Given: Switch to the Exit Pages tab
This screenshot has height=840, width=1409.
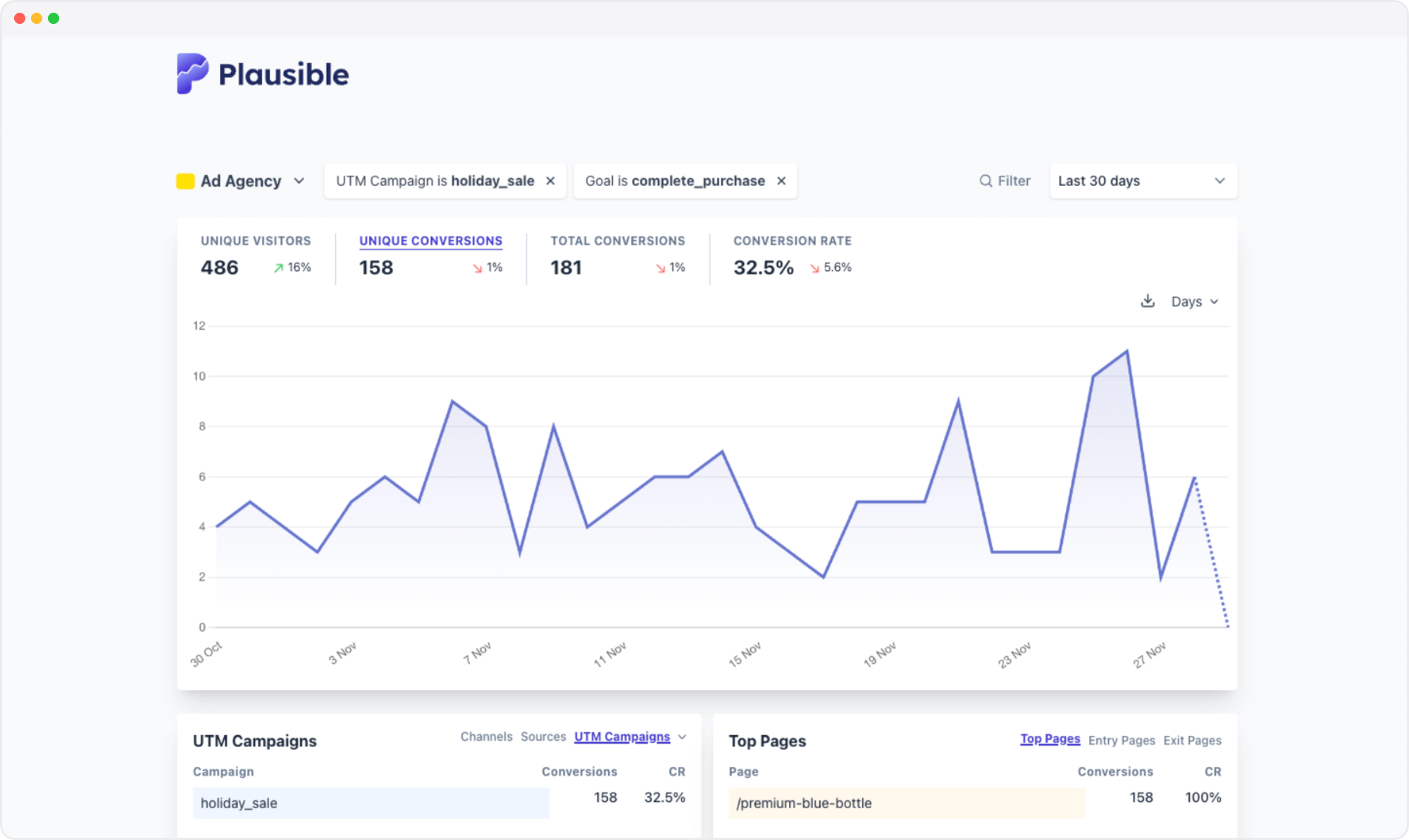Looking at the screenshot, I should click(x=1192, y=741).
